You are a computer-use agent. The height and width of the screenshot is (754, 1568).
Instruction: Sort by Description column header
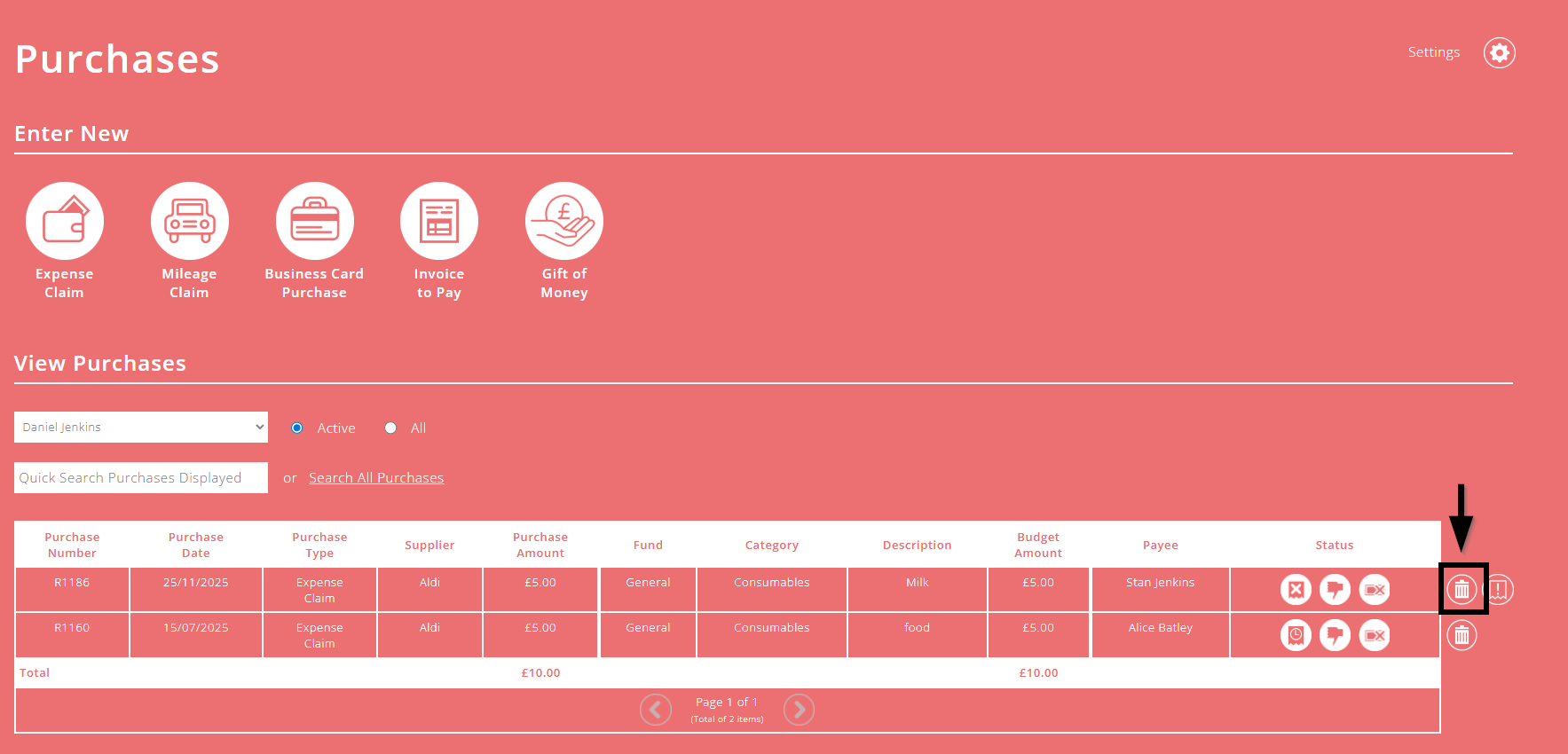[x=918, y=545]
